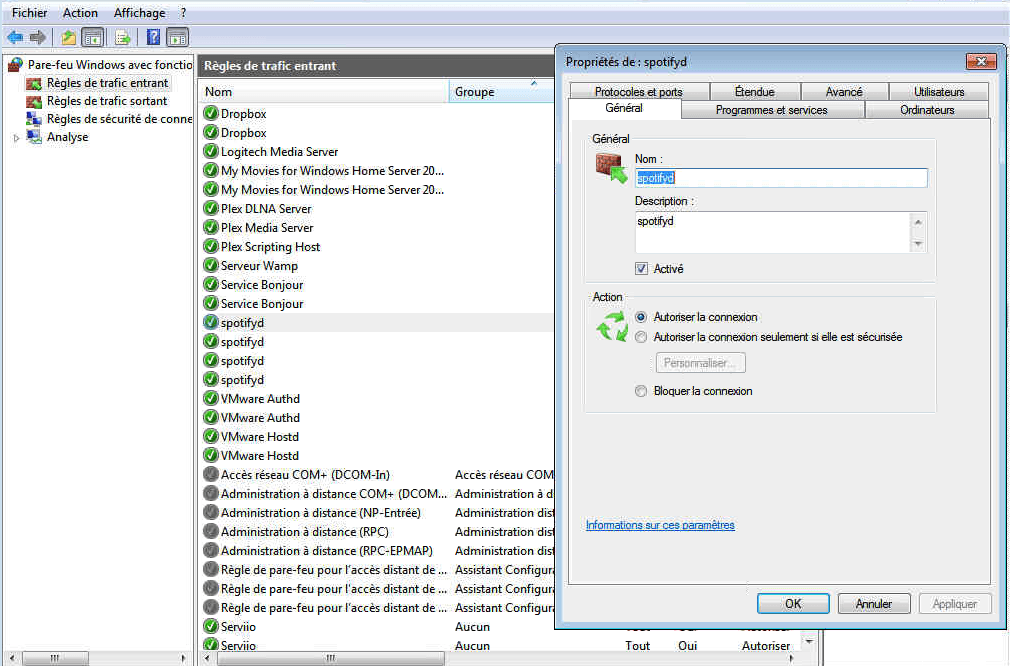Open Help from the toolbar icon
Image resolution: width=1010 pixels, height=666 pixels.
coord(153,37)
